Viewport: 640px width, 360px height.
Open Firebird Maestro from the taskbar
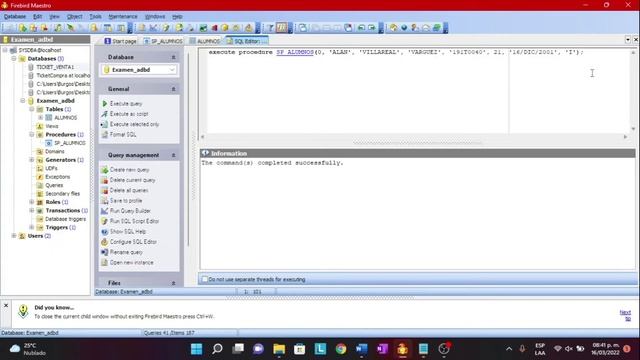[402, 349]
